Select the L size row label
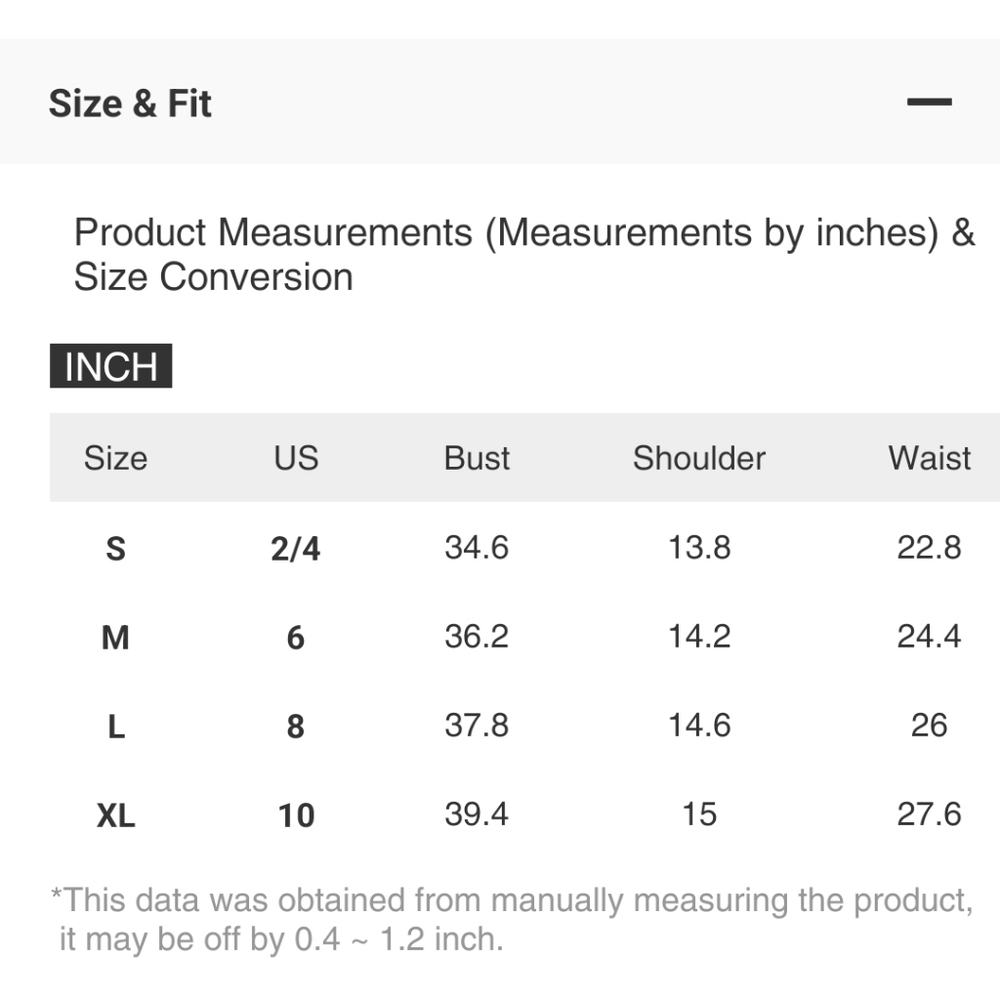The height and width of the screenshot is (1000, 1000). tap(115, 726)
